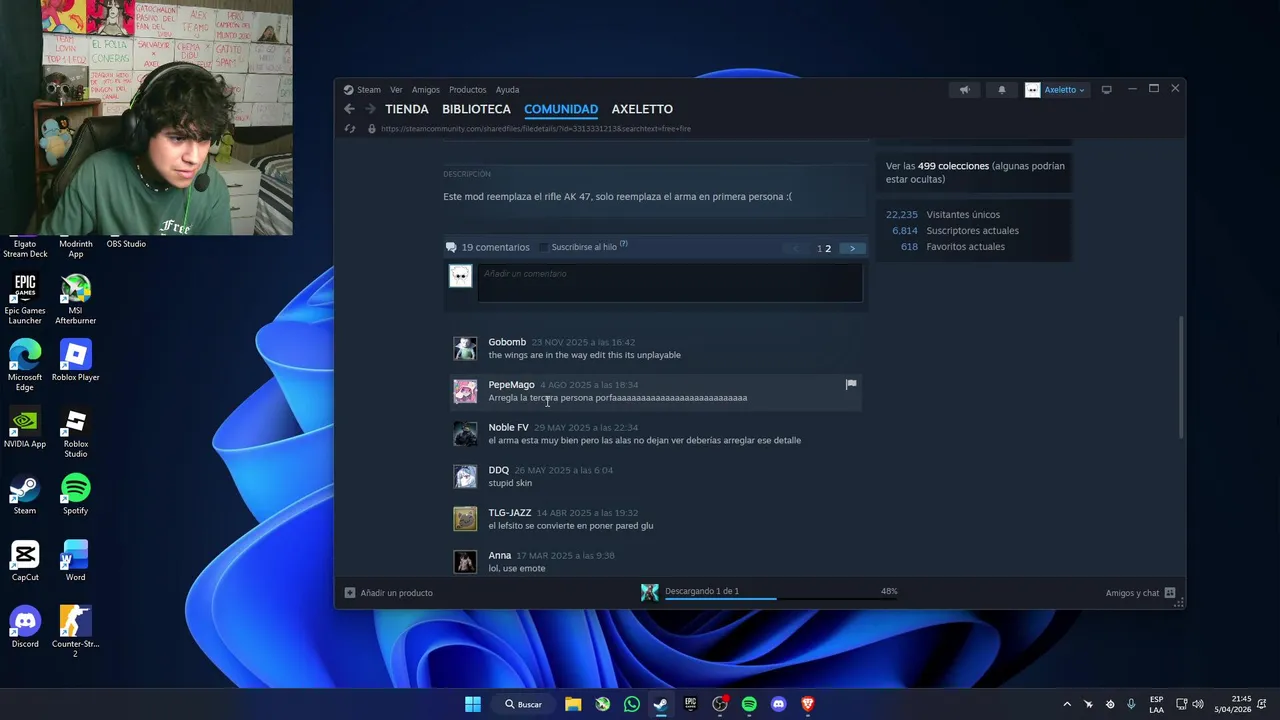Click the Añadir un comentario field
This screenshot has width=1280, height=720.
pos(669,283)
